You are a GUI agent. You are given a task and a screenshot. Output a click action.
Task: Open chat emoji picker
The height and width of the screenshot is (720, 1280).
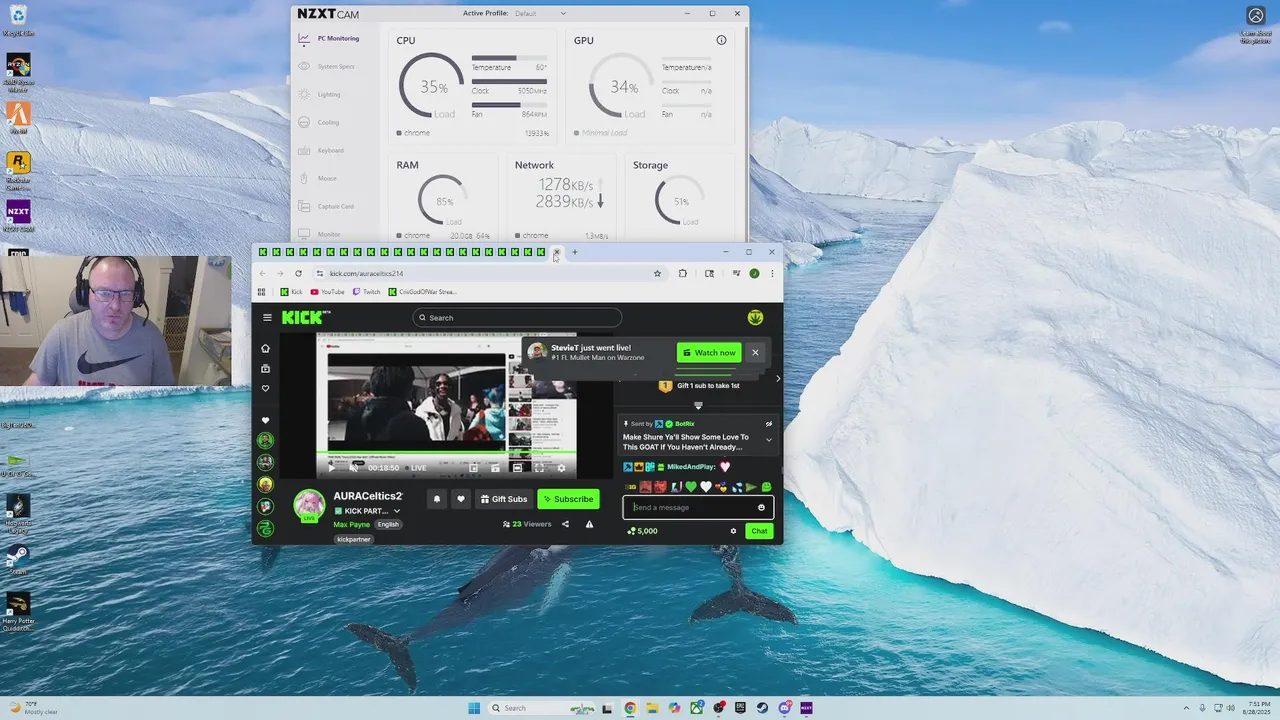pyautogui.click(x=761, y=507)
